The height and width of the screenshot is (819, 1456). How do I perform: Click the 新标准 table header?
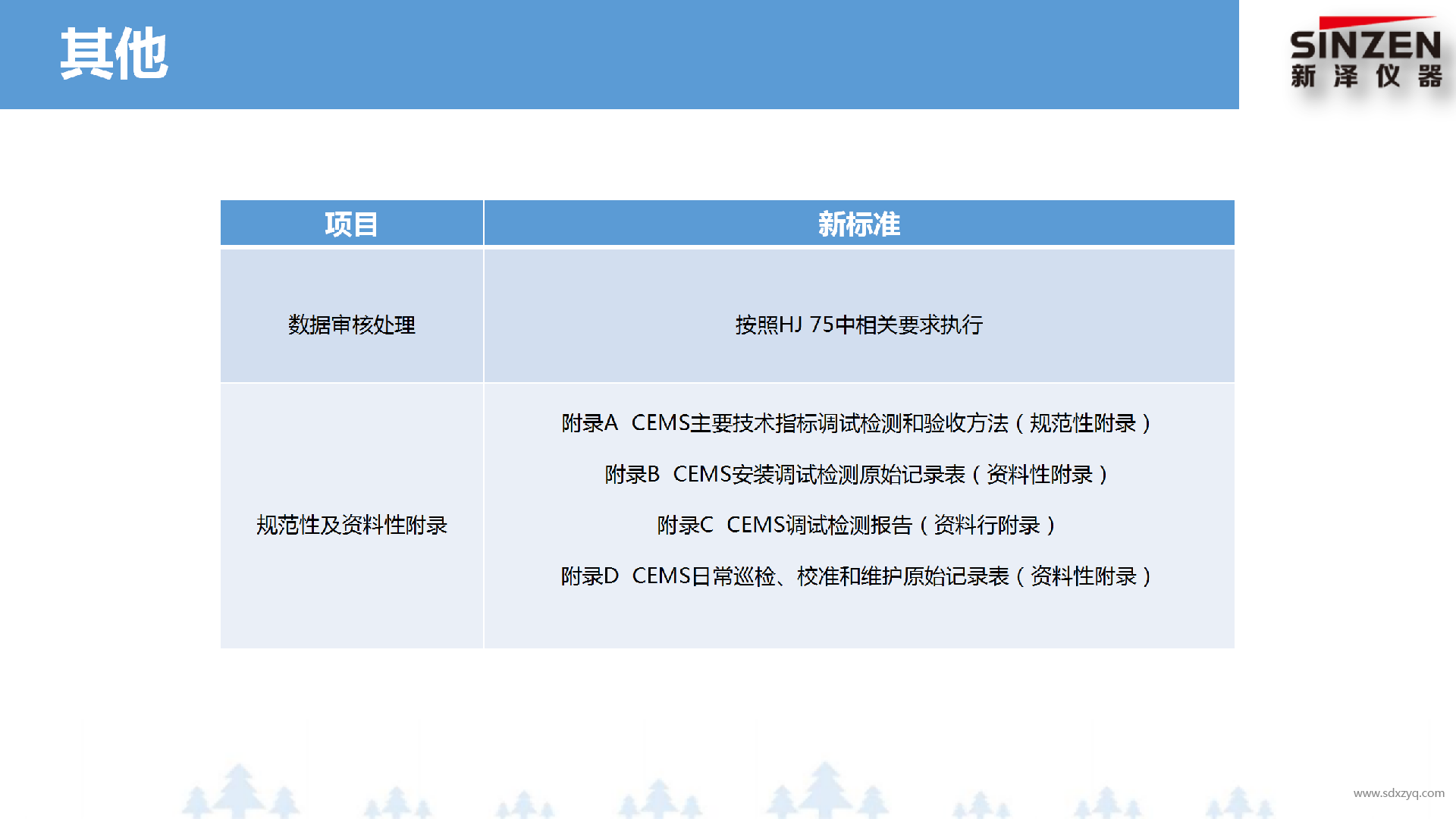point(859,224)
